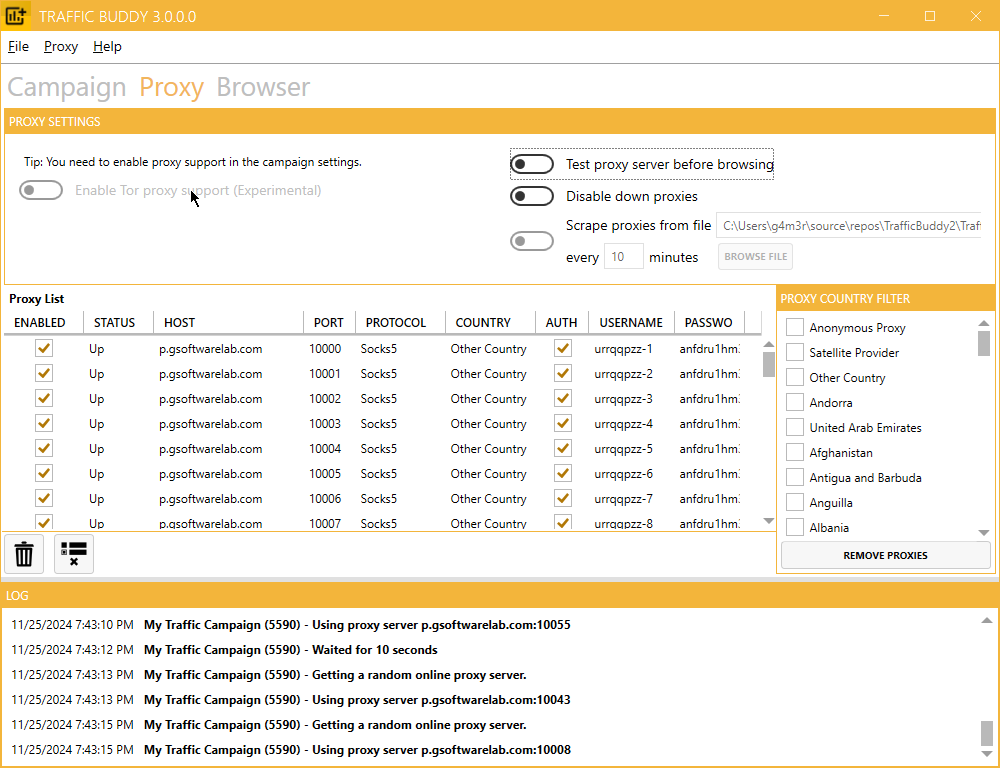Screen dimensions: 1000x768
Task: Click proxy list scrollbar up arrow
Action: 768,344
